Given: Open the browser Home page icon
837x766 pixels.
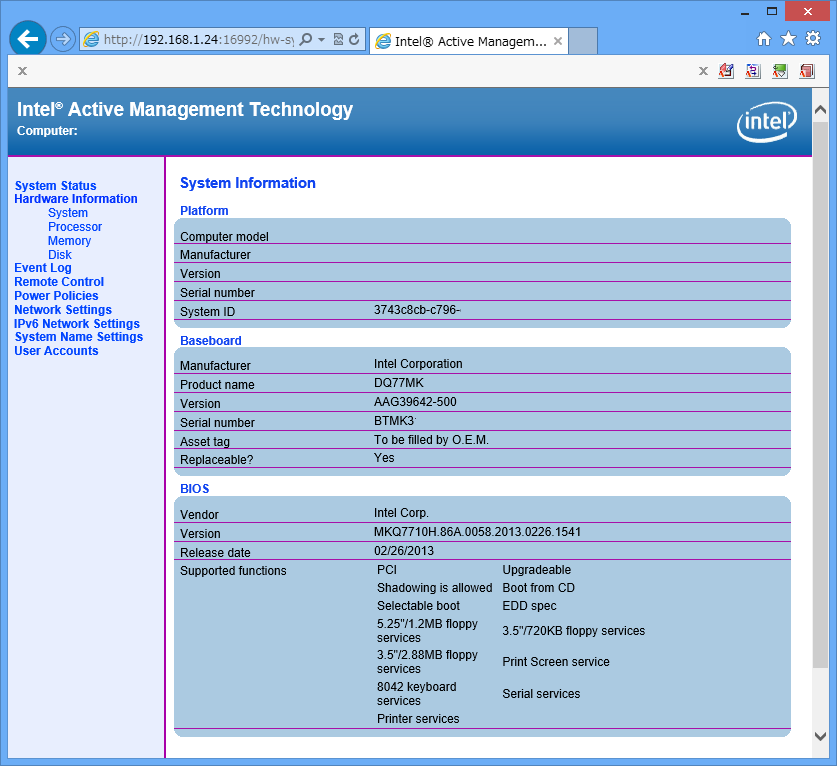Looking at the screenshot, I should pyautogui.click(x=764, y=39).
